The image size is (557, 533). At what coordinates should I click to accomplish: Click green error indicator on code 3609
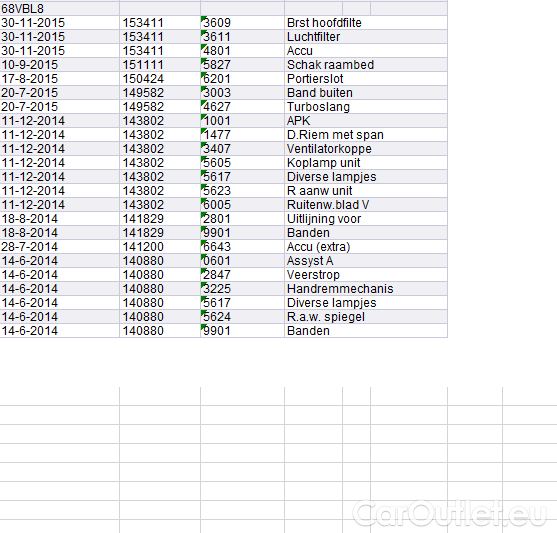point(203,18)
